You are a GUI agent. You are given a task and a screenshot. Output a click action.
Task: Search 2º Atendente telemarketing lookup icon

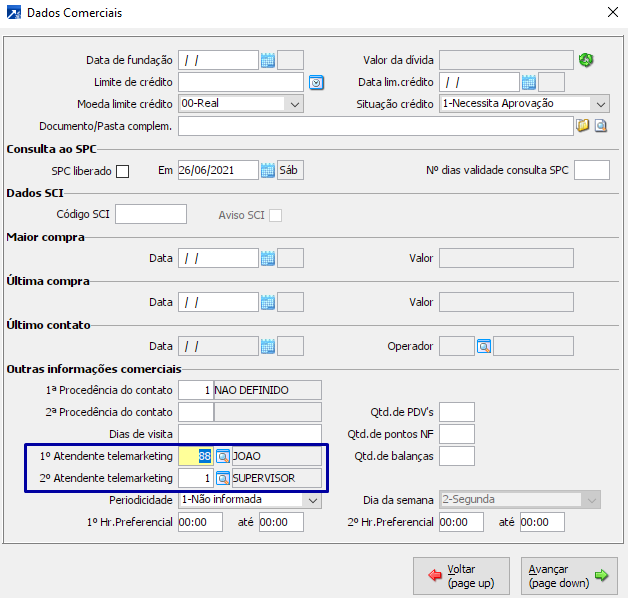coord(223,479)
